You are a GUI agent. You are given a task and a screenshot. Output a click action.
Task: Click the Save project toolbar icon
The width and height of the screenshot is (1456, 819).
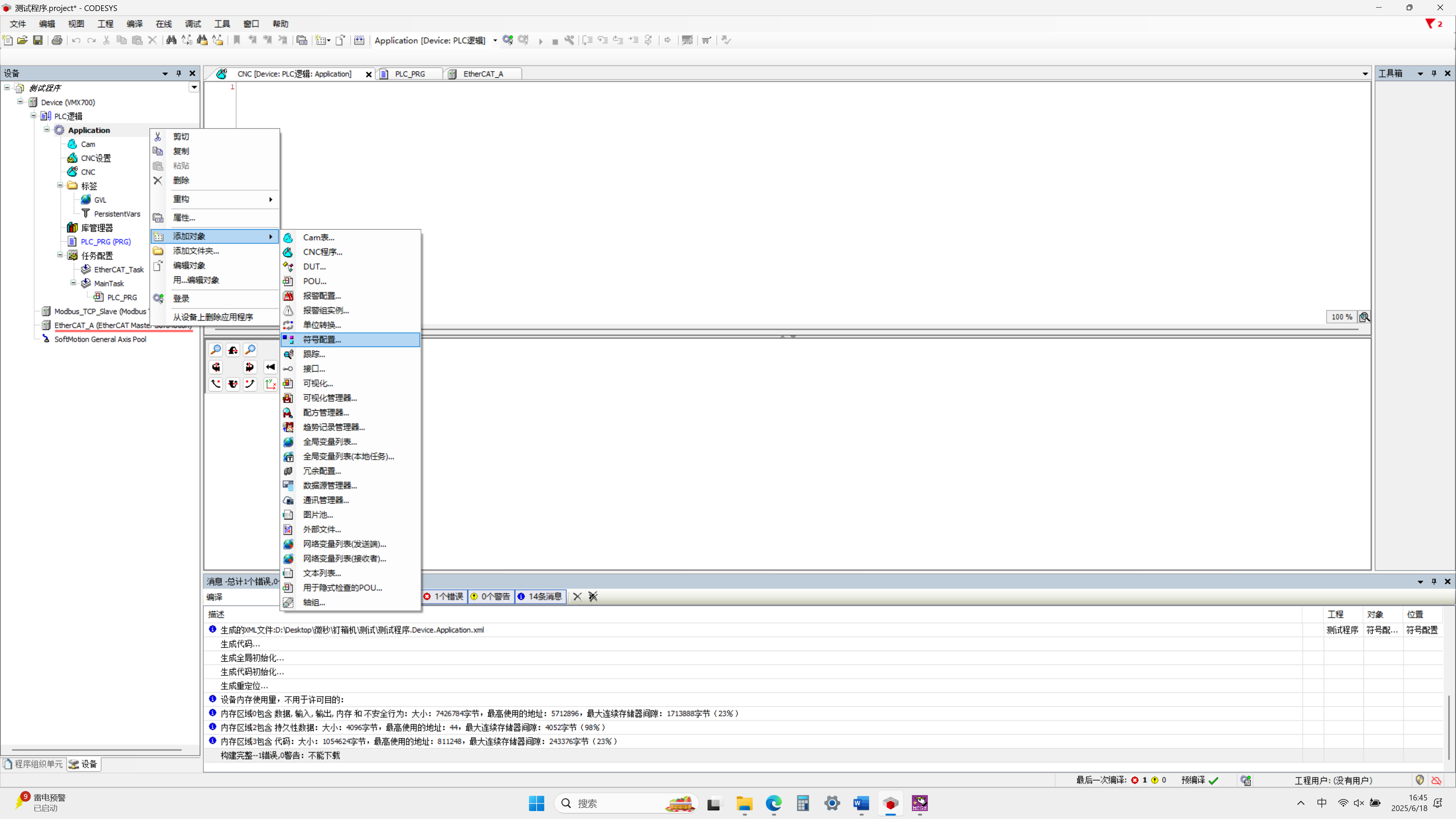coord(38,40)
